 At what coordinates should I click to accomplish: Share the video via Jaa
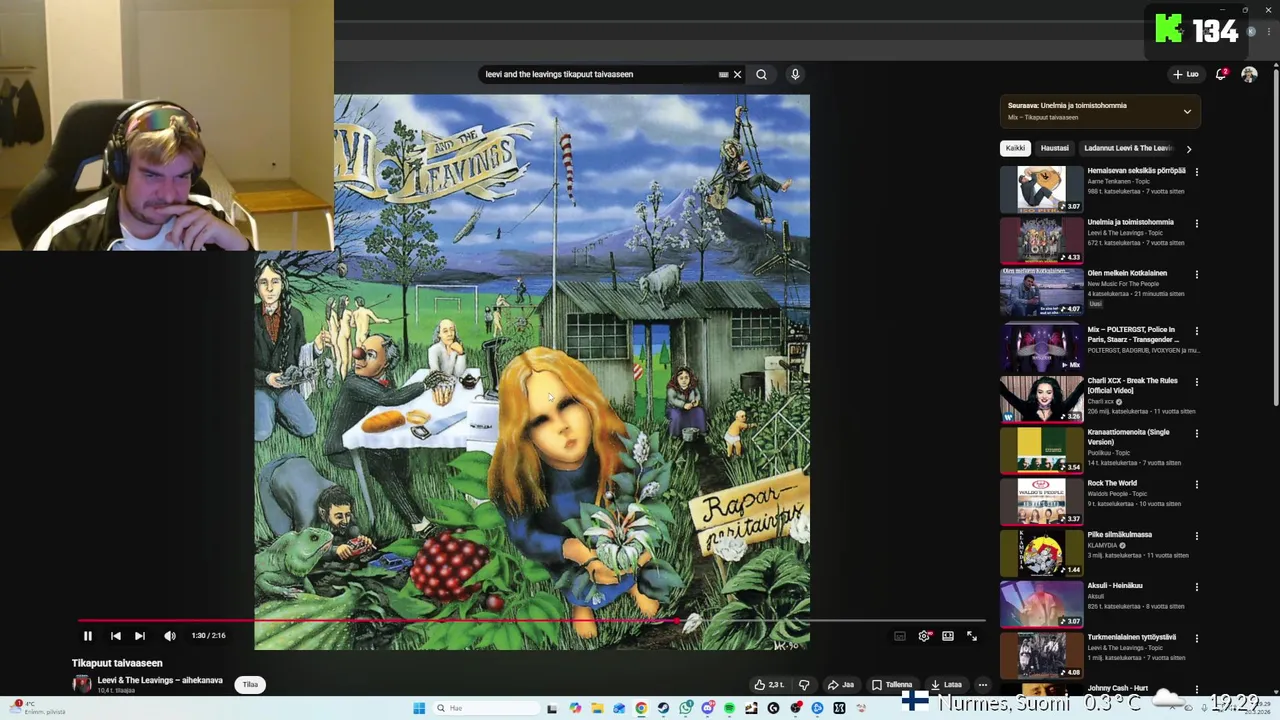point(841,685)
